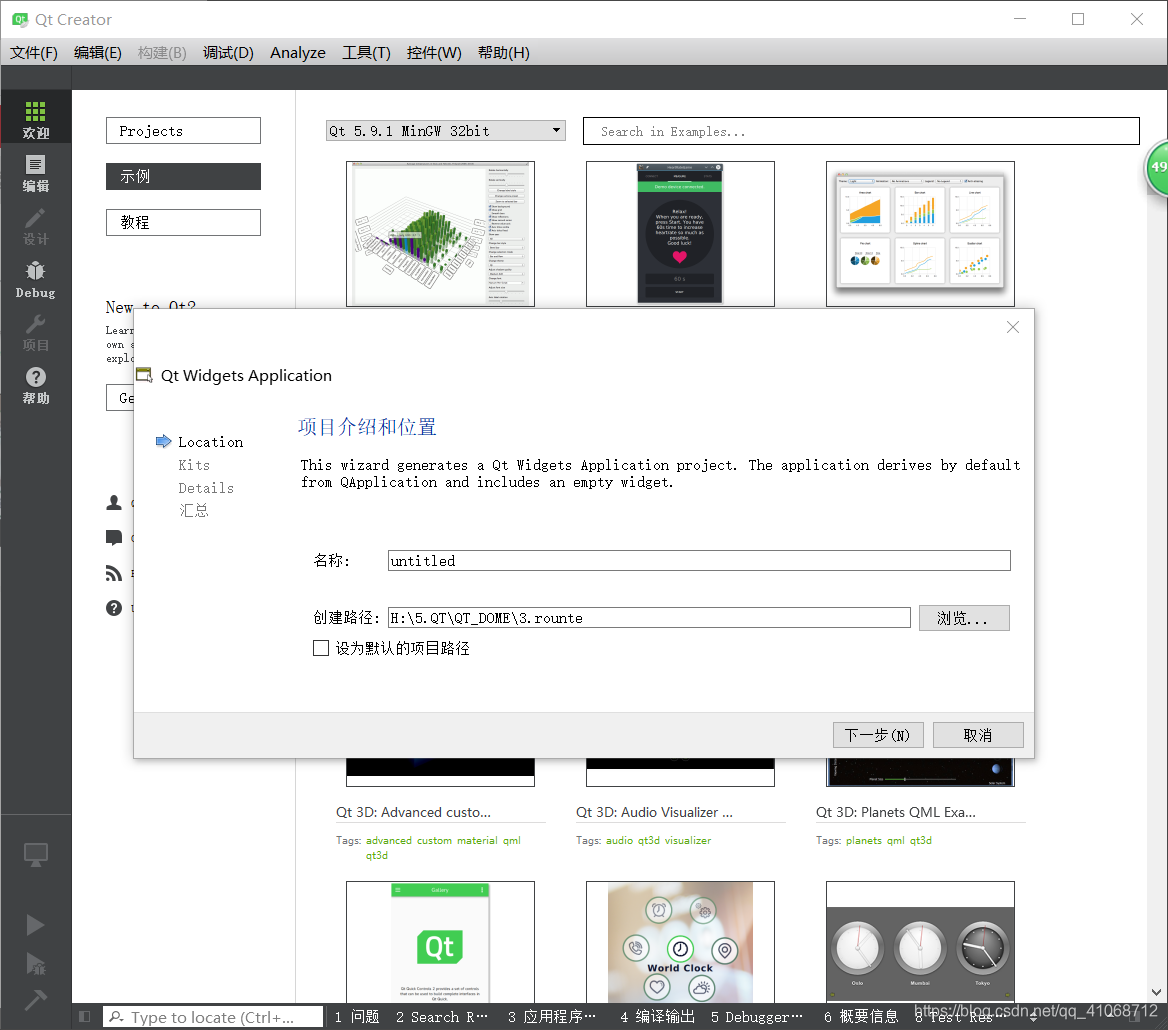This screenshot has height=1030, width=1168.
Task: Open the 2 Search Results pane
Action: click(442, 1017)
